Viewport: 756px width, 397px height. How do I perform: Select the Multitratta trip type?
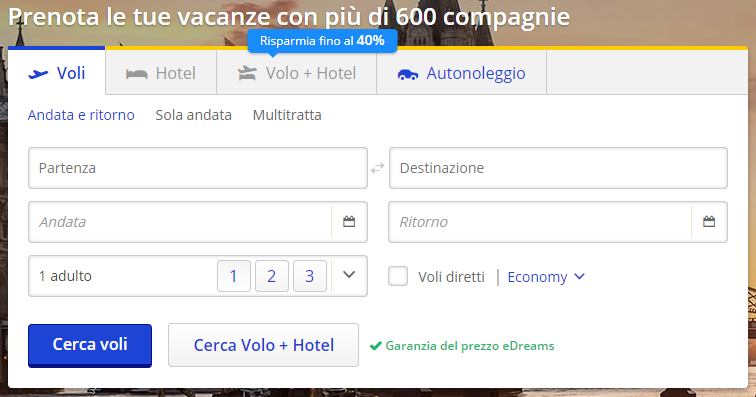(x=287, y=115)
